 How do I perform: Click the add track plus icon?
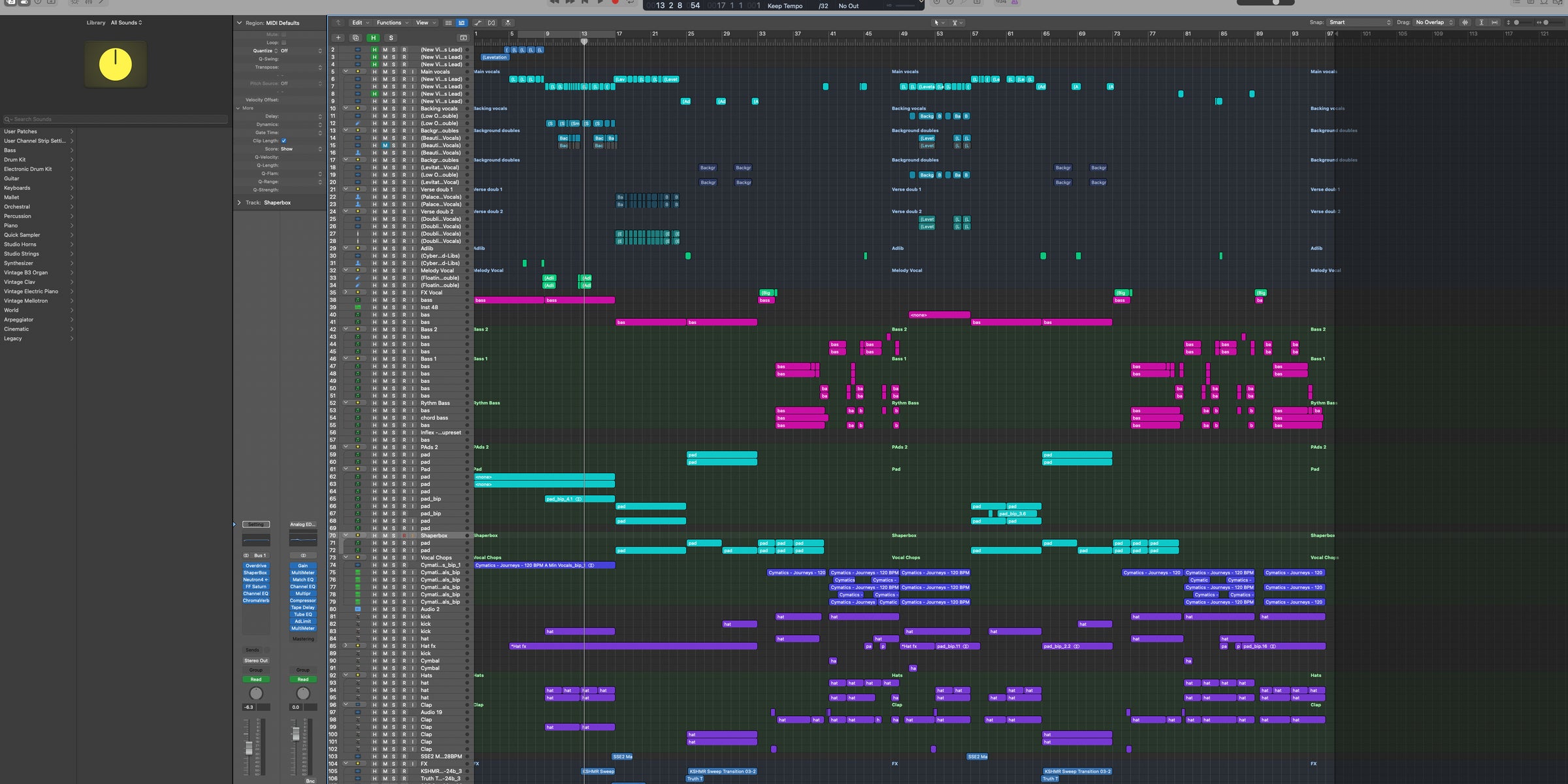tap(338, 38)
